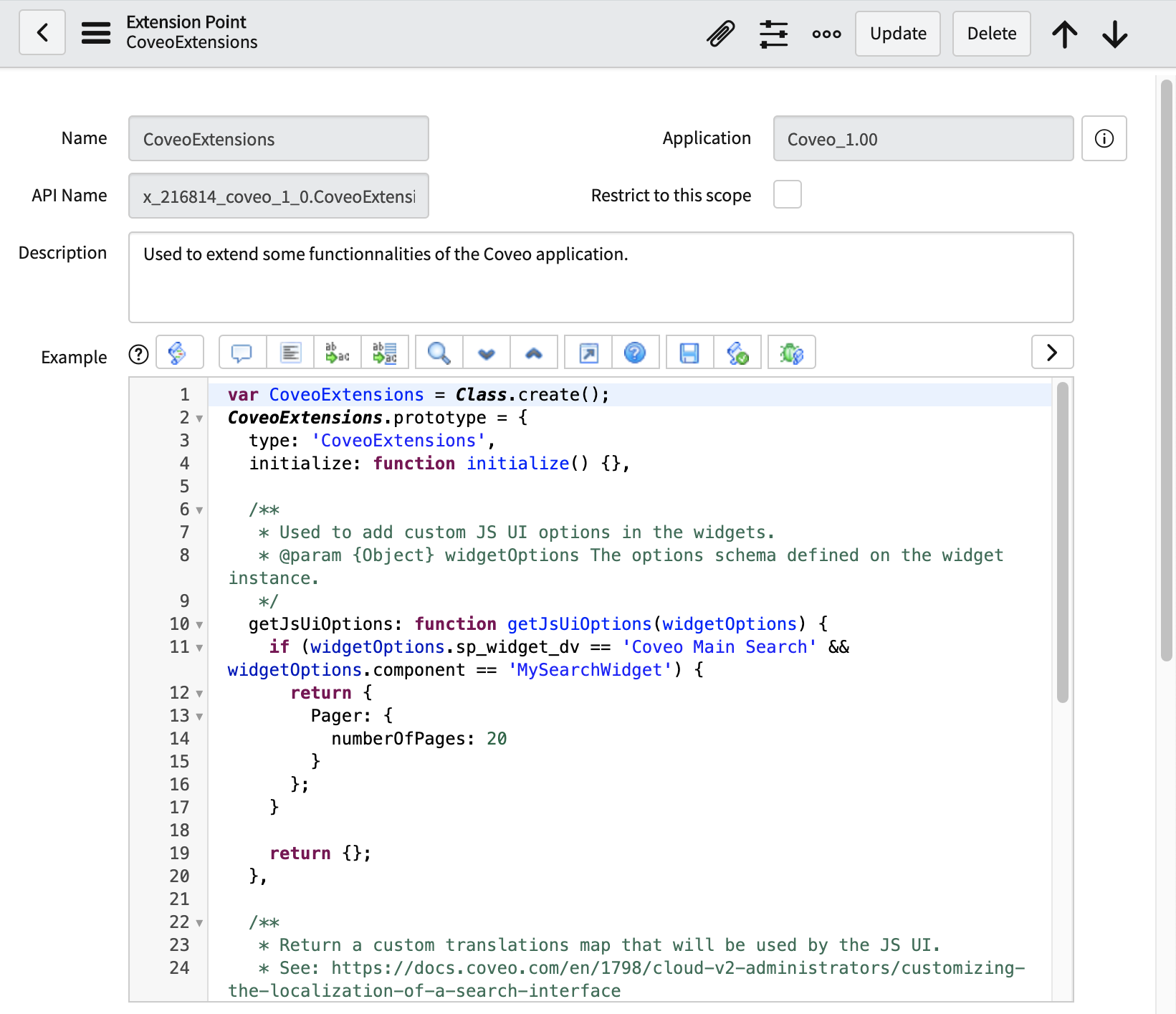Find previous occurrence up chevron icon
Viewport: 1176px width, 1014px height.
[534, 353]
